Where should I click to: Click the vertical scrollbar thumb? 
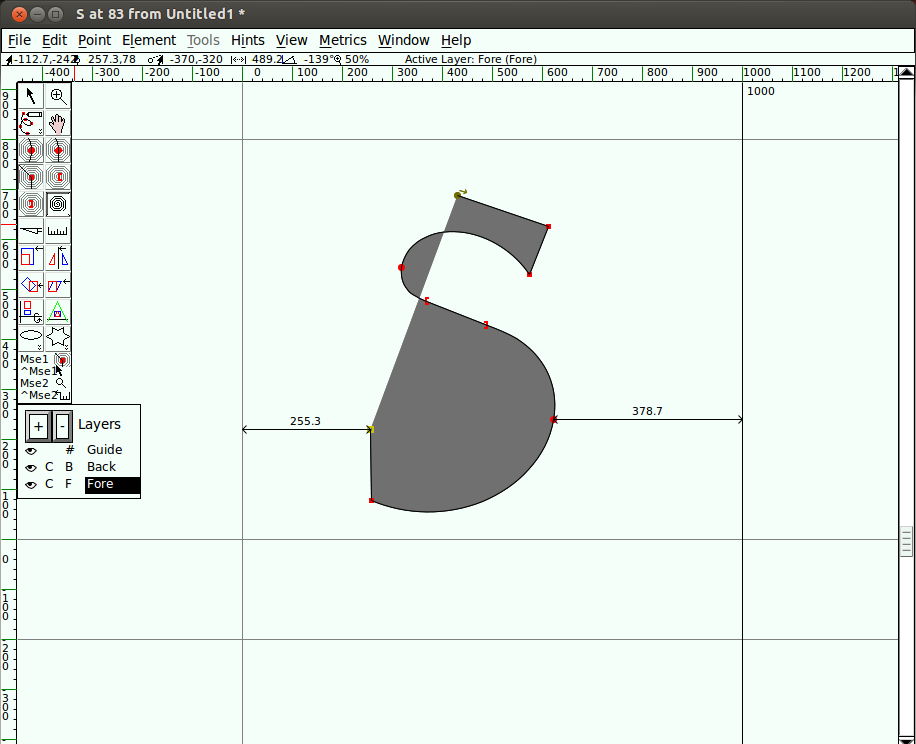906,541
